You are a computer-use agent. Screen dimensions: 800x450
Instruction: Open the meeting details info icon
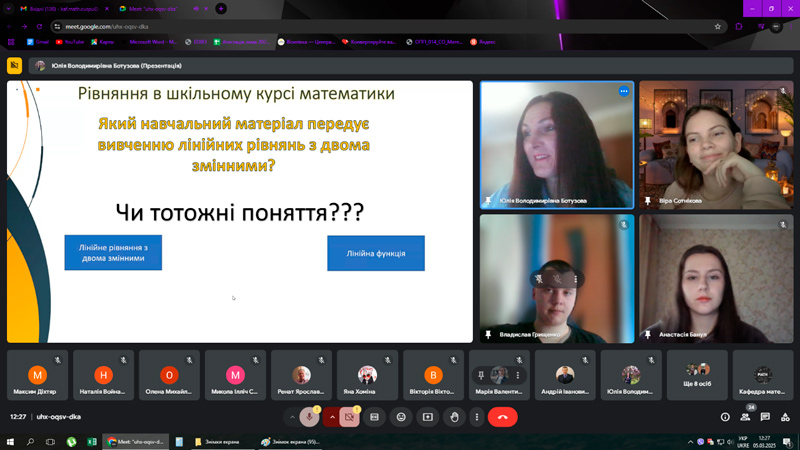click(725, 417)
